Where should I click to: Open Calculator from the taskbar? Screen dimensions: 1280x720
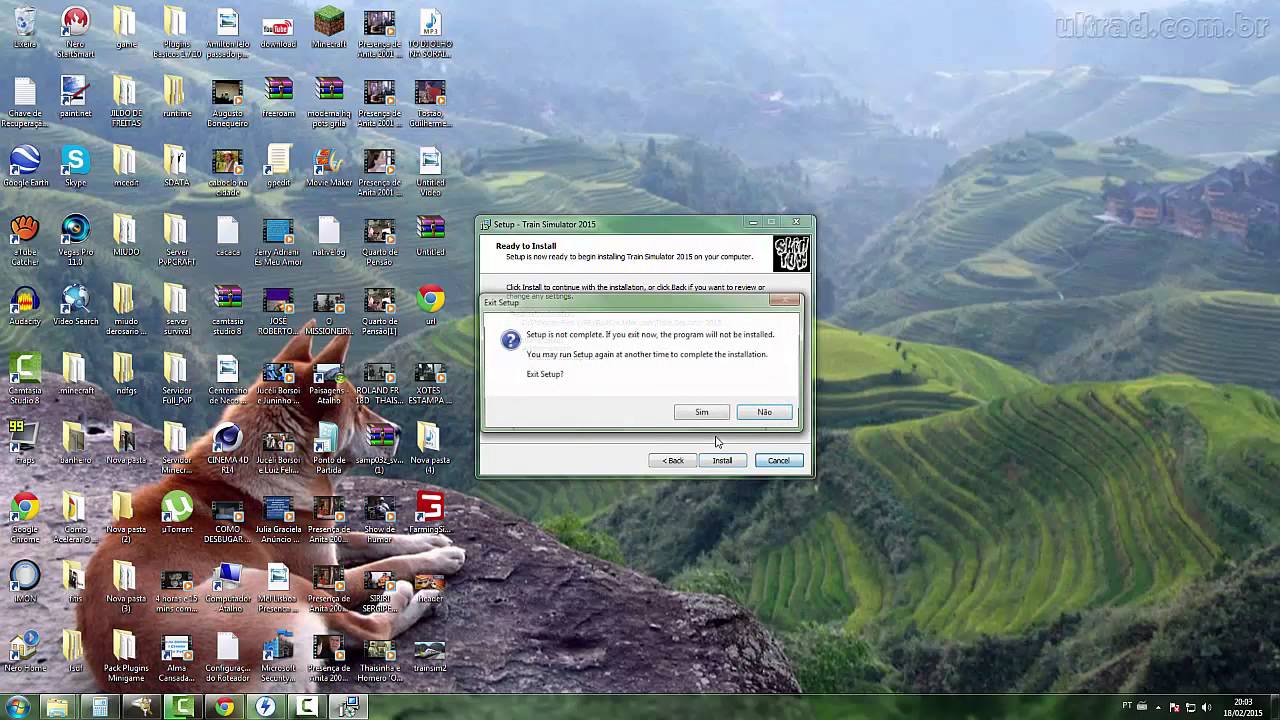point(99,707)
